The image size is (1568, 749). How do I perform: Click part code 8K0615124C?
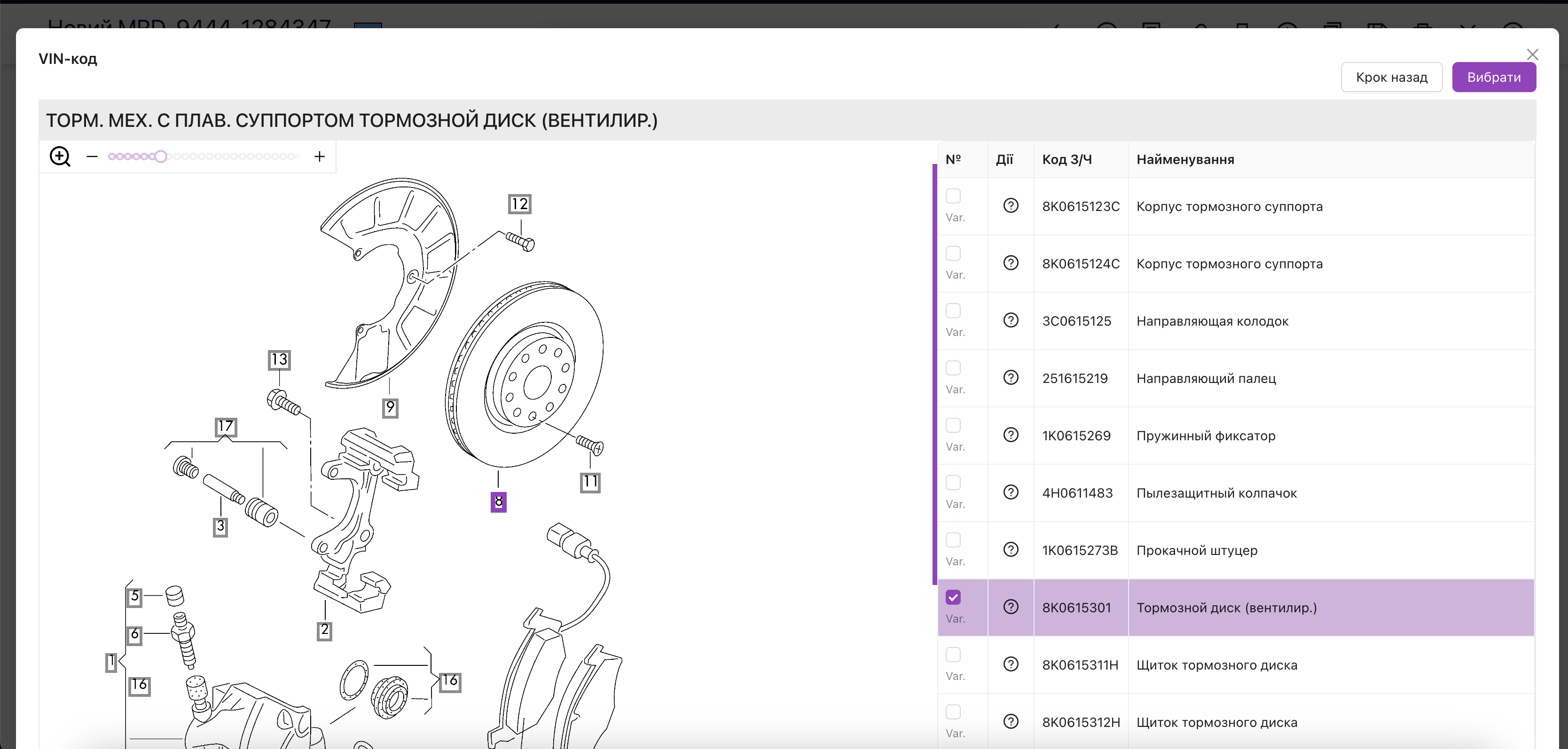1081,264
